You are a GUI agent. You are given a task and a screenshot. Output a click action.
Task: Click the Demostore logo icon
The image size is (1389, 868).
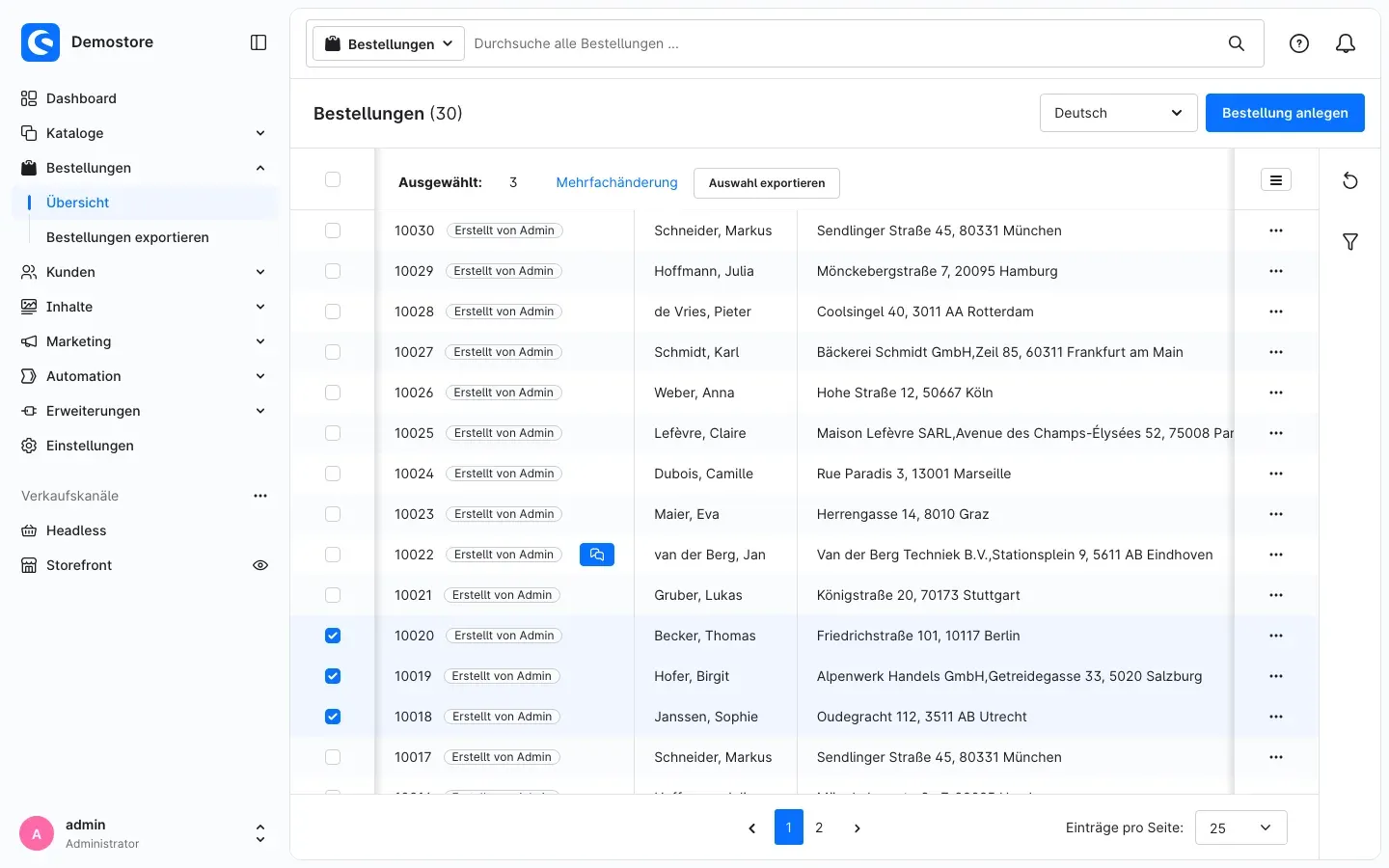tap(41, 42)
